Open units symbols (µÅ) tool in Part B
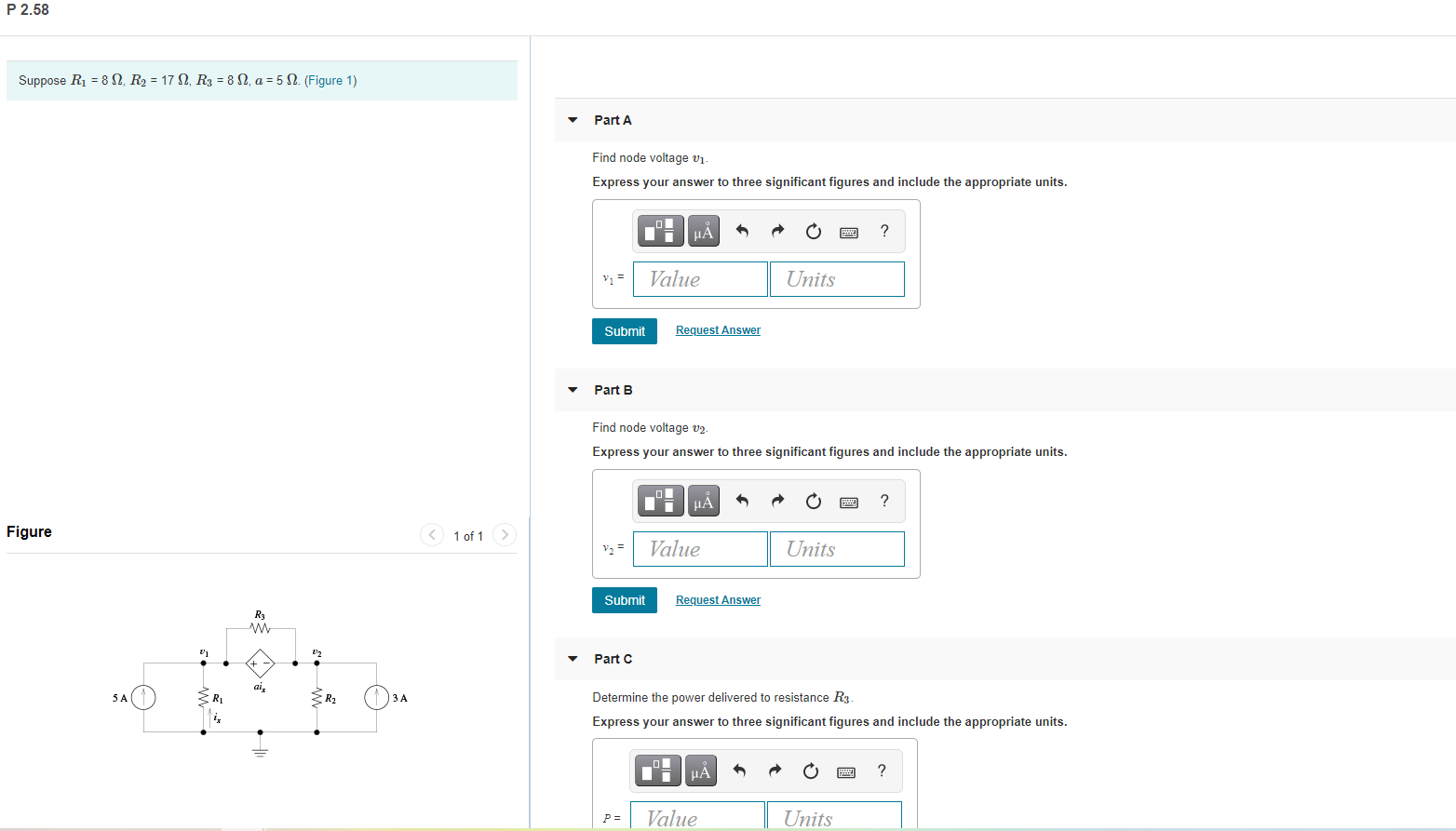The height and width of the screenshot is (831, 1456). pyautogui.click(x=704, y=501)
